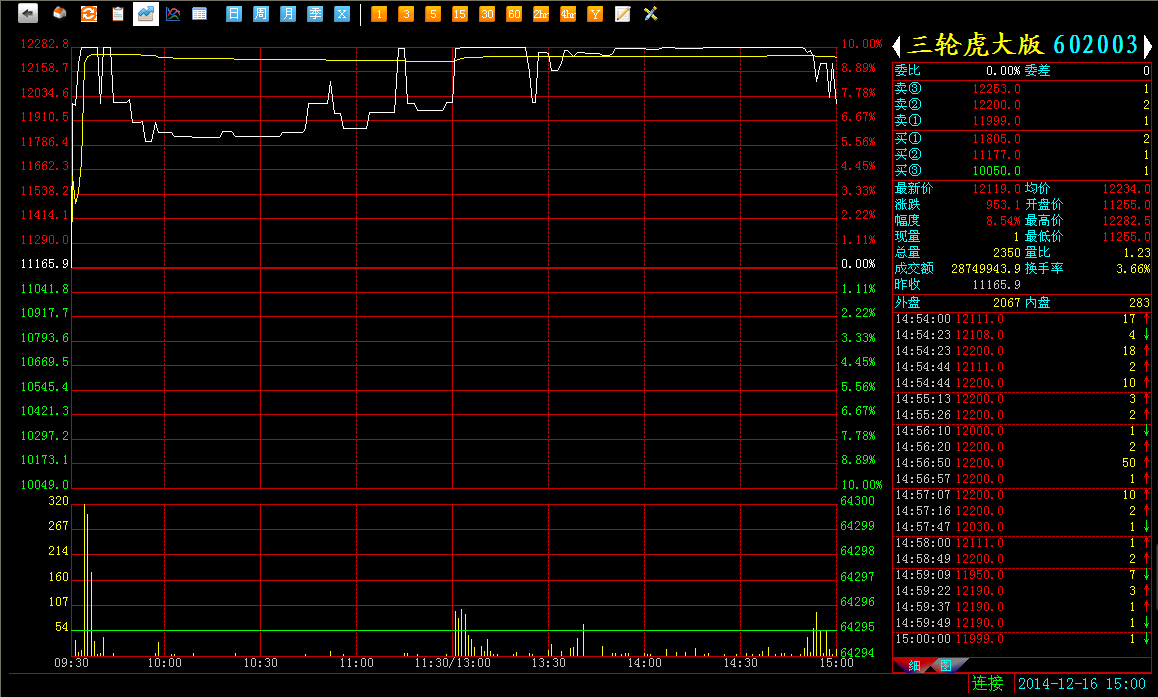Screen dimensions: 1158x697
Task: Select the 5-minute period button
Action: point(433,14)
